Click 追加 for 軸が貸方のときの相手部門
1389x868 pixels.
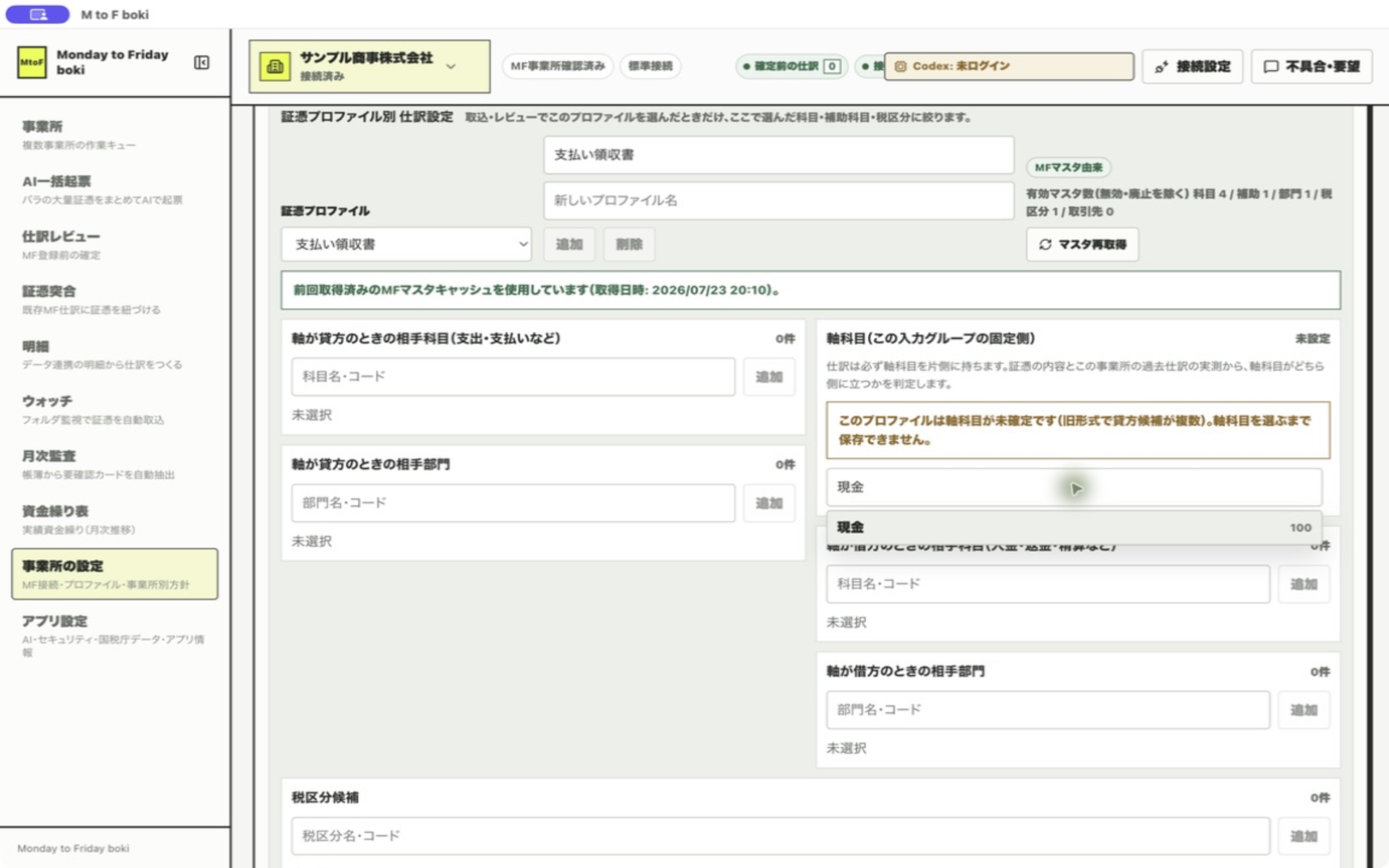[769, 503]
